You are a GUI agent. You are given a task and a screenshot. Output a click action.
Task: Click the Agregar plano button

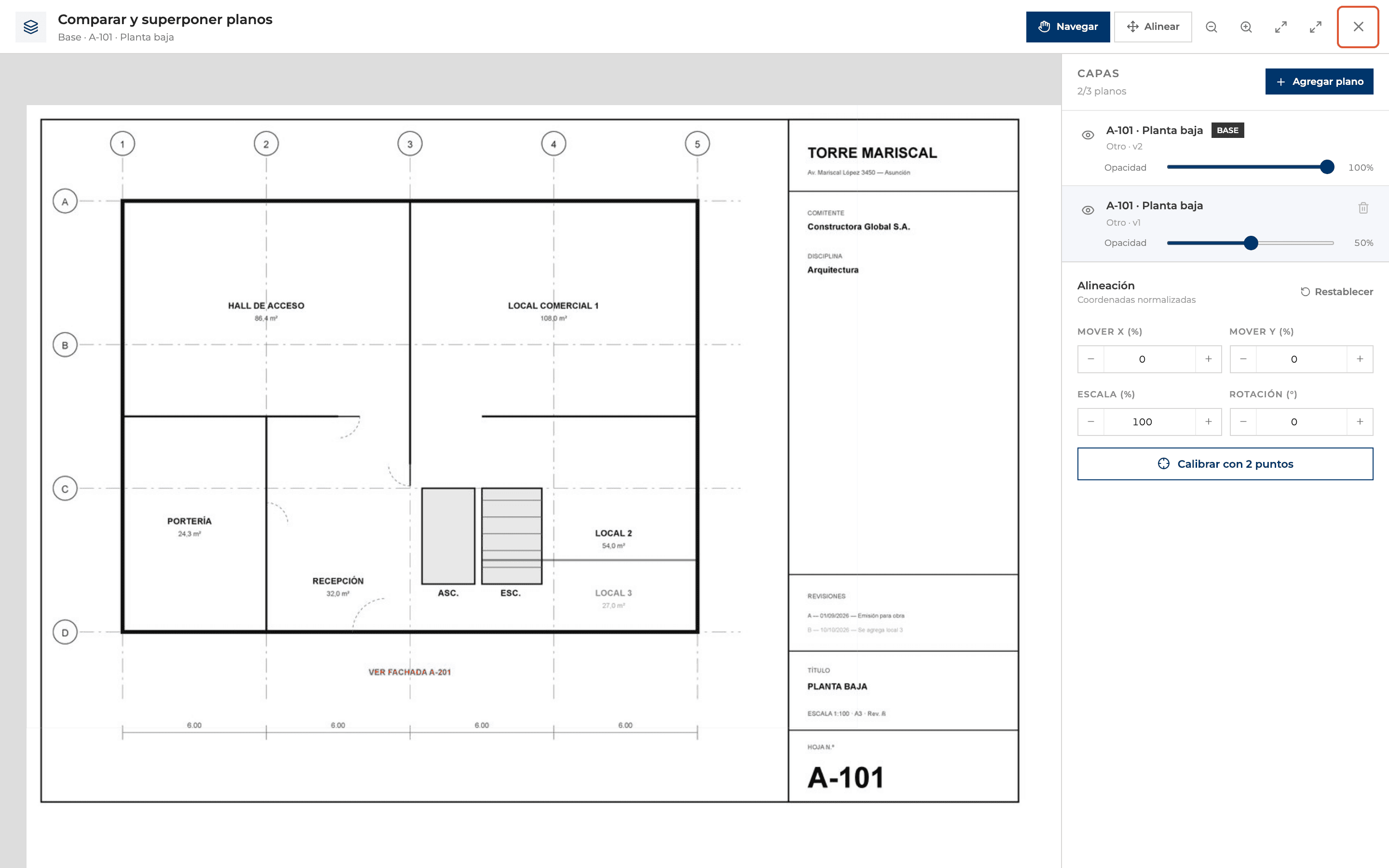pos(1319,81)
